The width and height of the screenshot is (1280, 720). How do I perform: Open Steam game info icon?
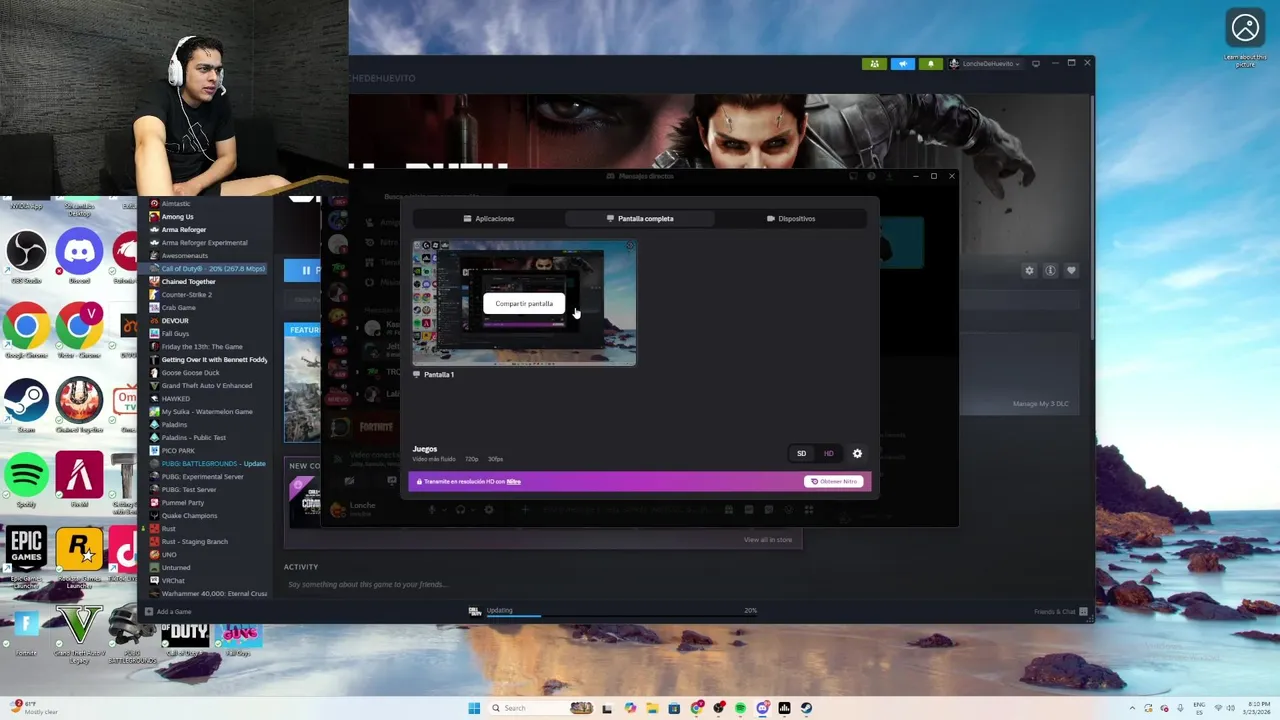(1050, 270)
